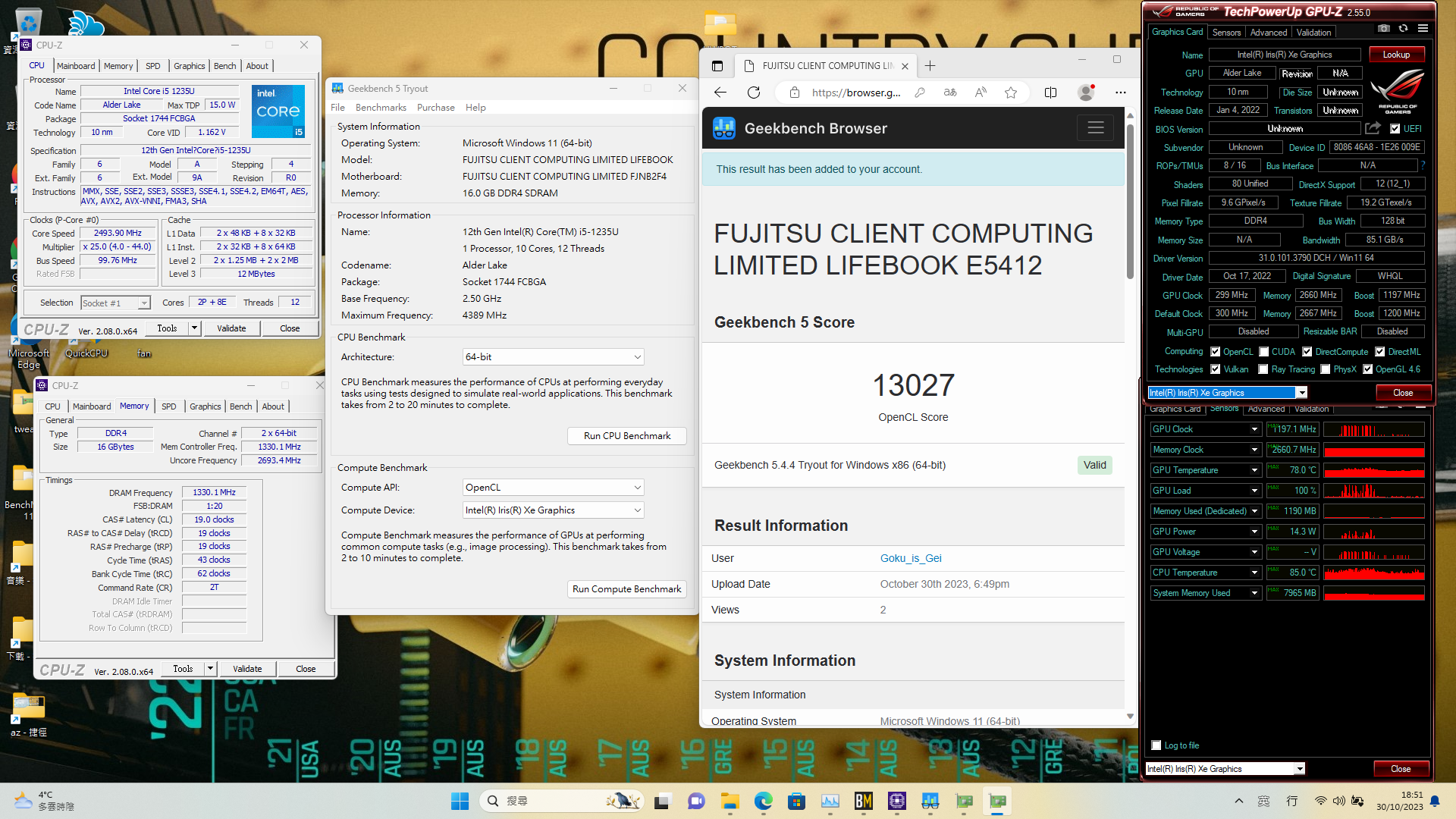Open the Windows Start menu

point(460,801)
